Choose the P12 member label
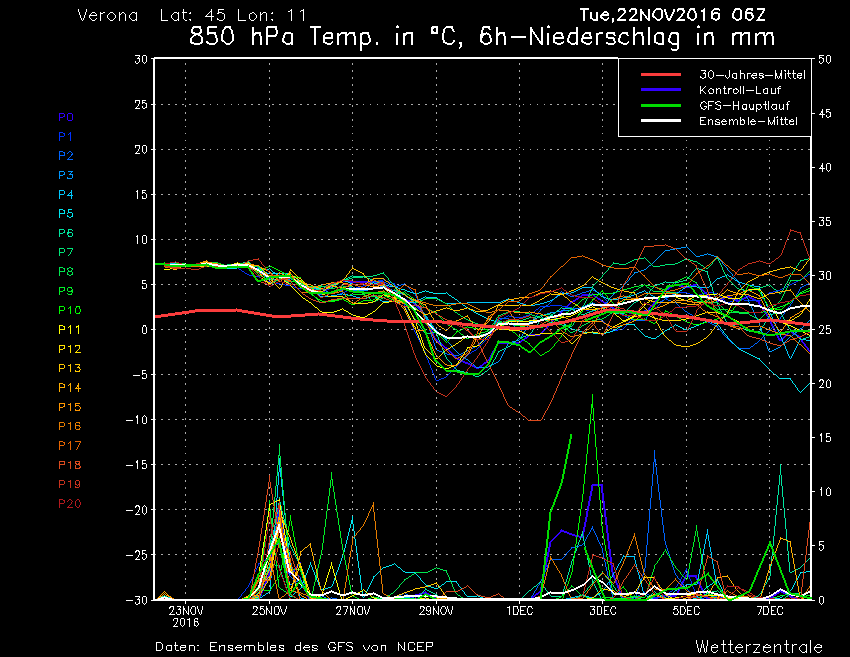 (x=70, y=349)
